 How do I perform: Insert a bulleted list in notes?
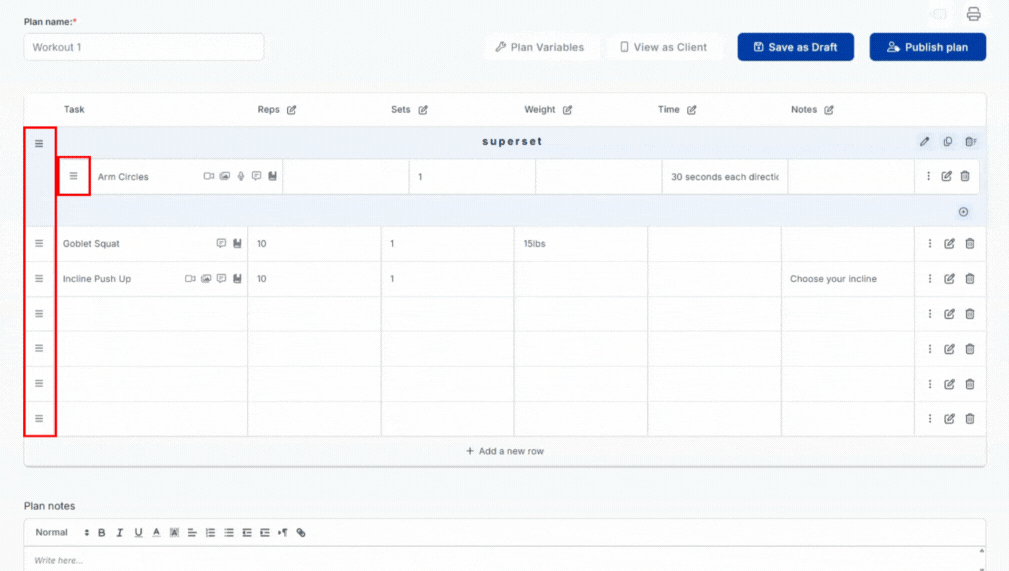[x=228, y=532]
